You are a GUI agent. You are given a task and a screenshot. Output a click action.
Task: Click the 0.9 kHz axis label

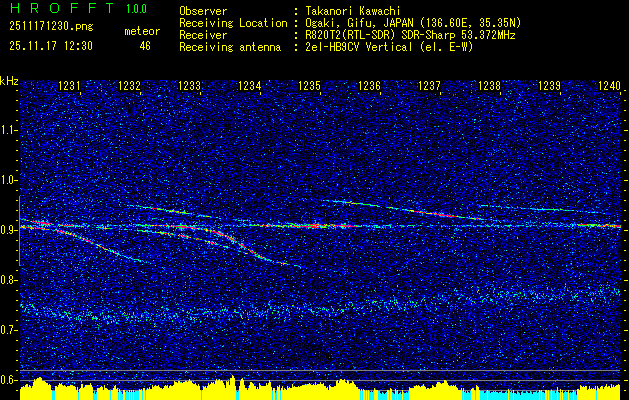(7, 230)
